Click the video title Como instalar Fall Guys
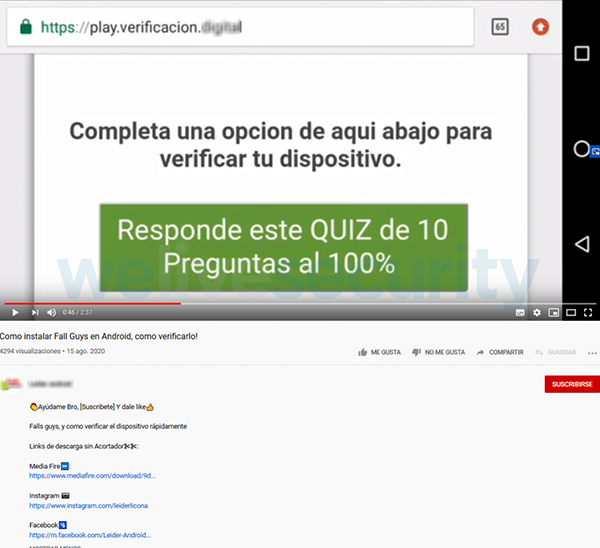This screenshot has height=548, width=600. tap(99, 336)
